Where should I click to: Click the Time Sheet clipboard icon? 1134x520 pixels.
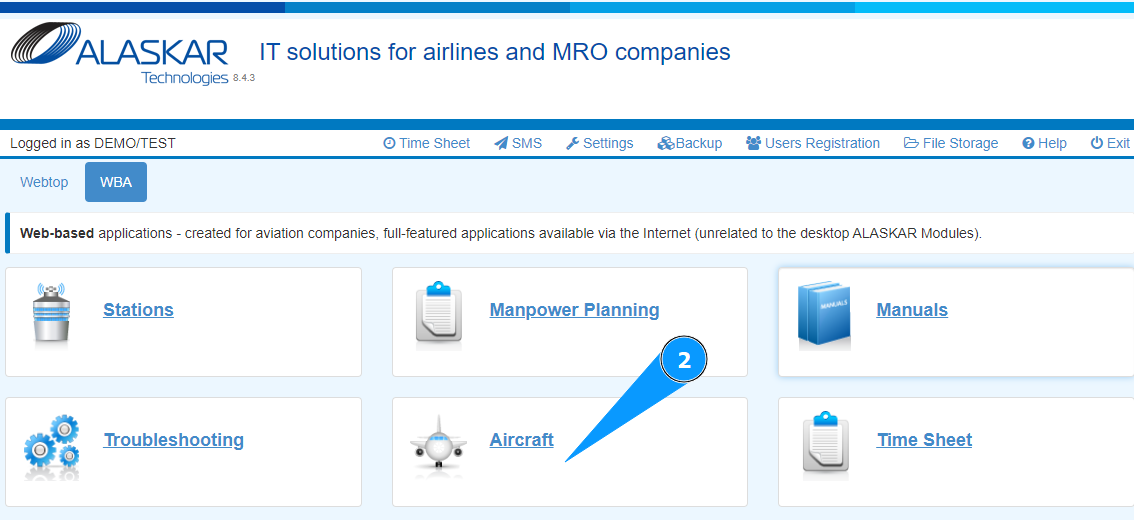825,445
